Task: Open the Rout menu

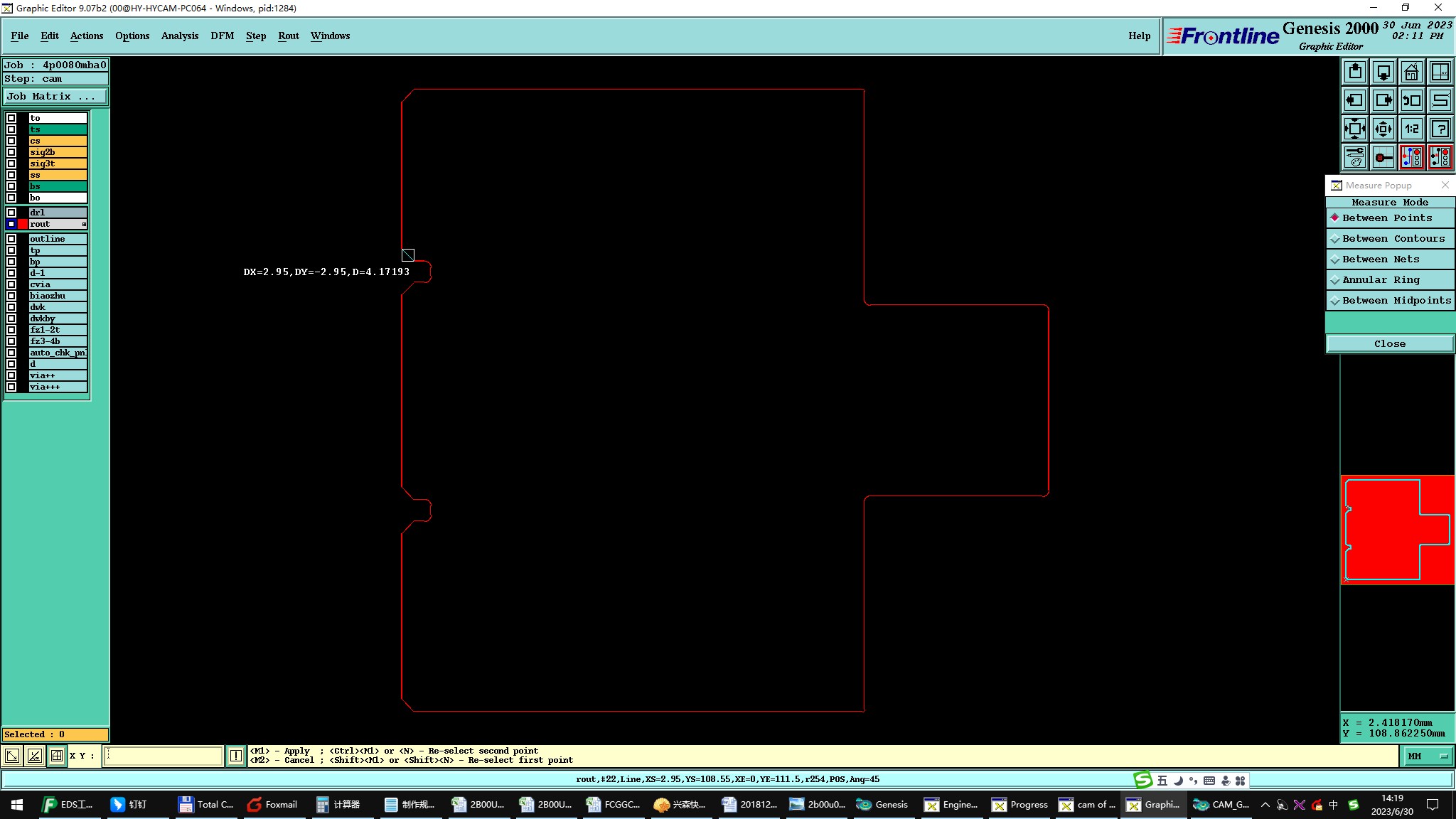Action: click(x=288, y=36)
